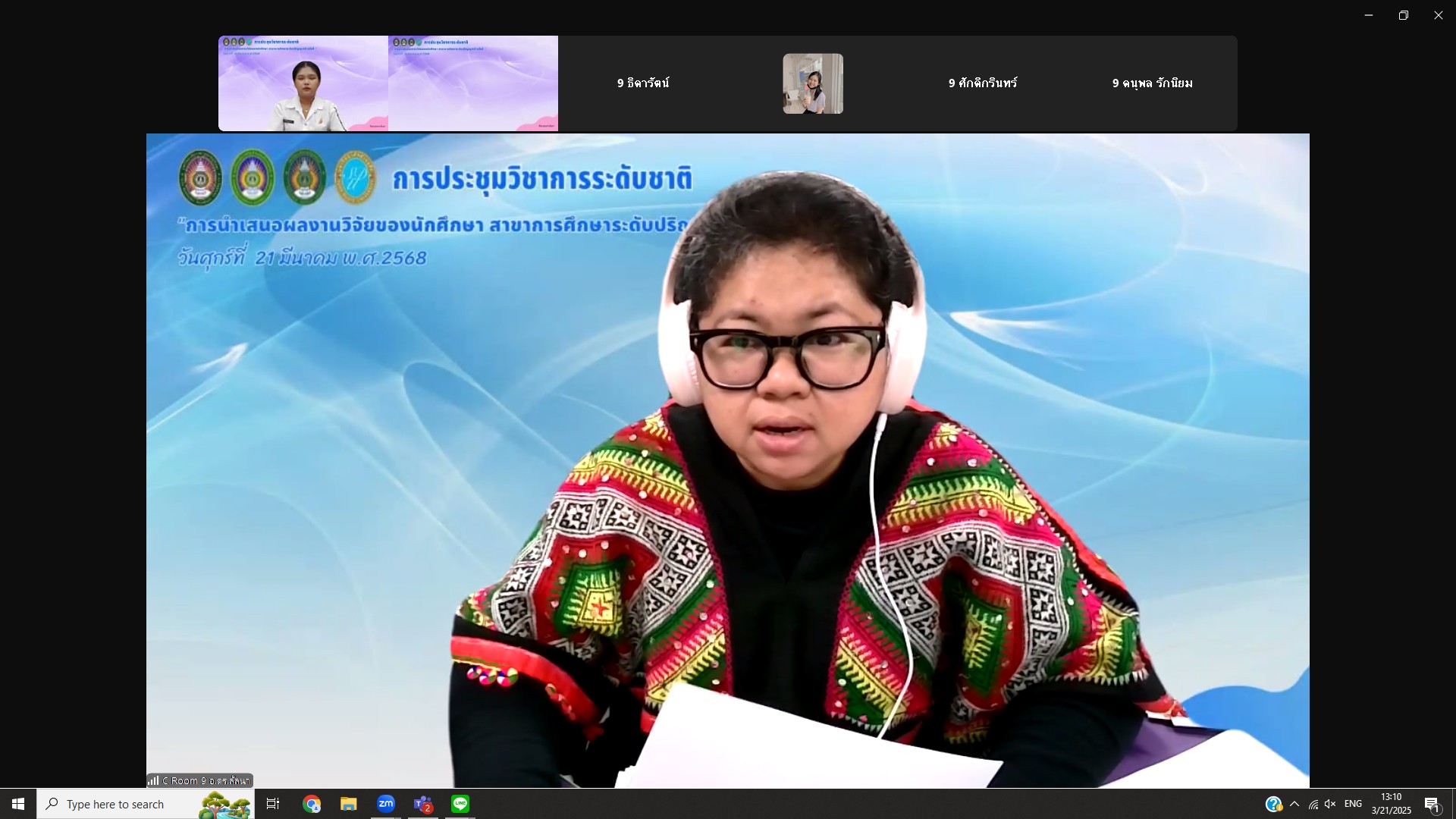Open the notification center icon

1432,804
